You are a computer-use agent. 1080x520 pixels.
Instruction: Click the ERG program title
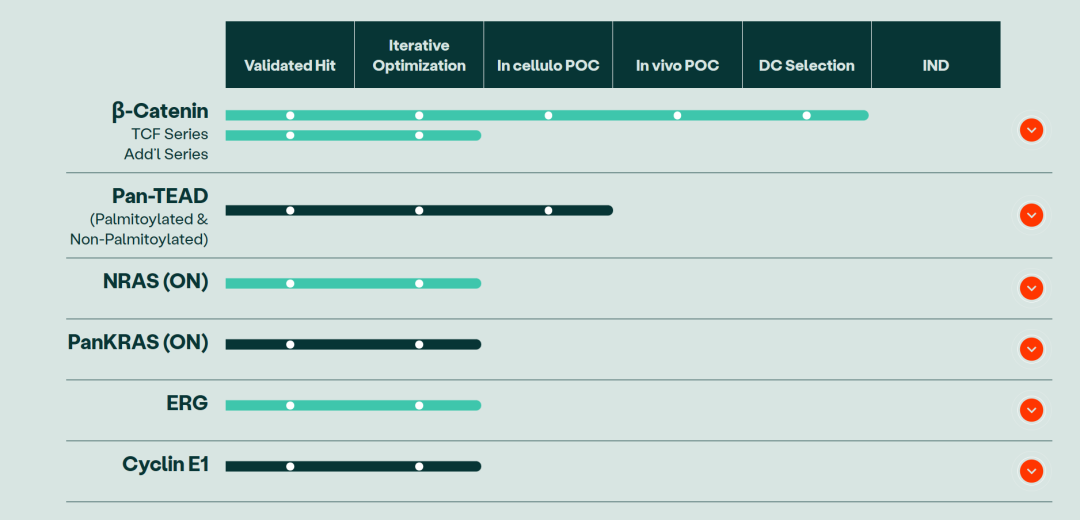click(187, 403)
